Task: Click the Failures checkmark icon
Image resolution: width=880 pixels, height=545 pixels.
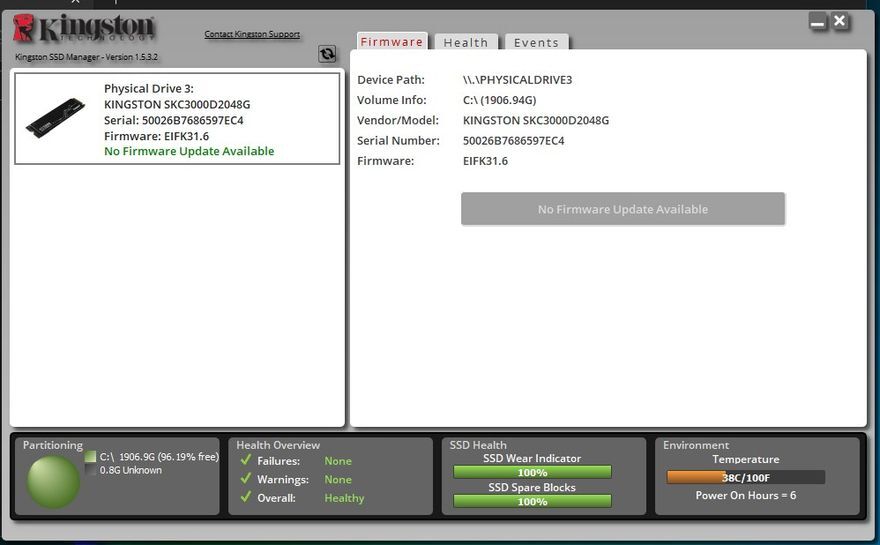Action: 245,460
